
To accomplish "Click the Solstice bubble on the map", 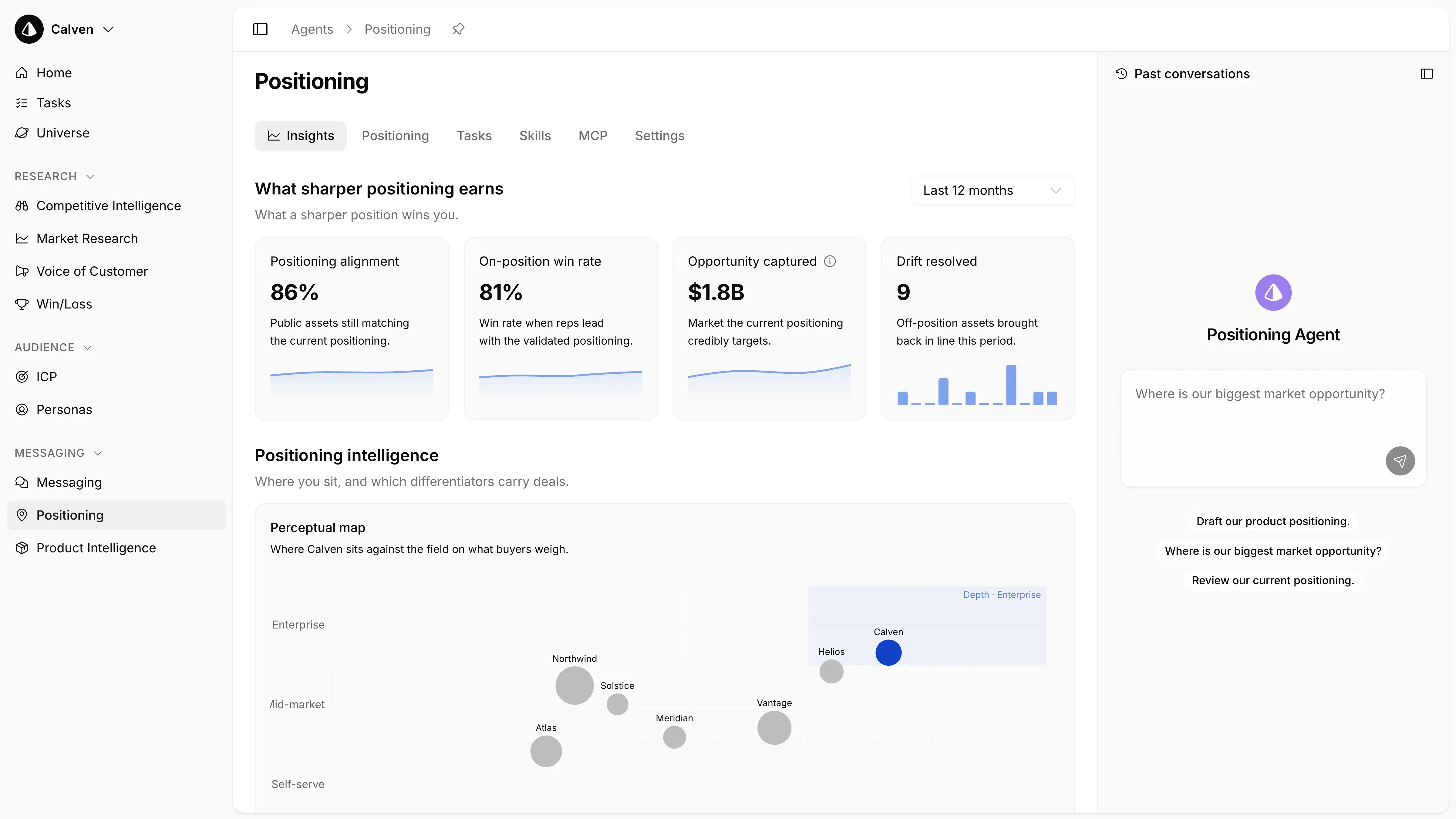I will coord(617,704).
